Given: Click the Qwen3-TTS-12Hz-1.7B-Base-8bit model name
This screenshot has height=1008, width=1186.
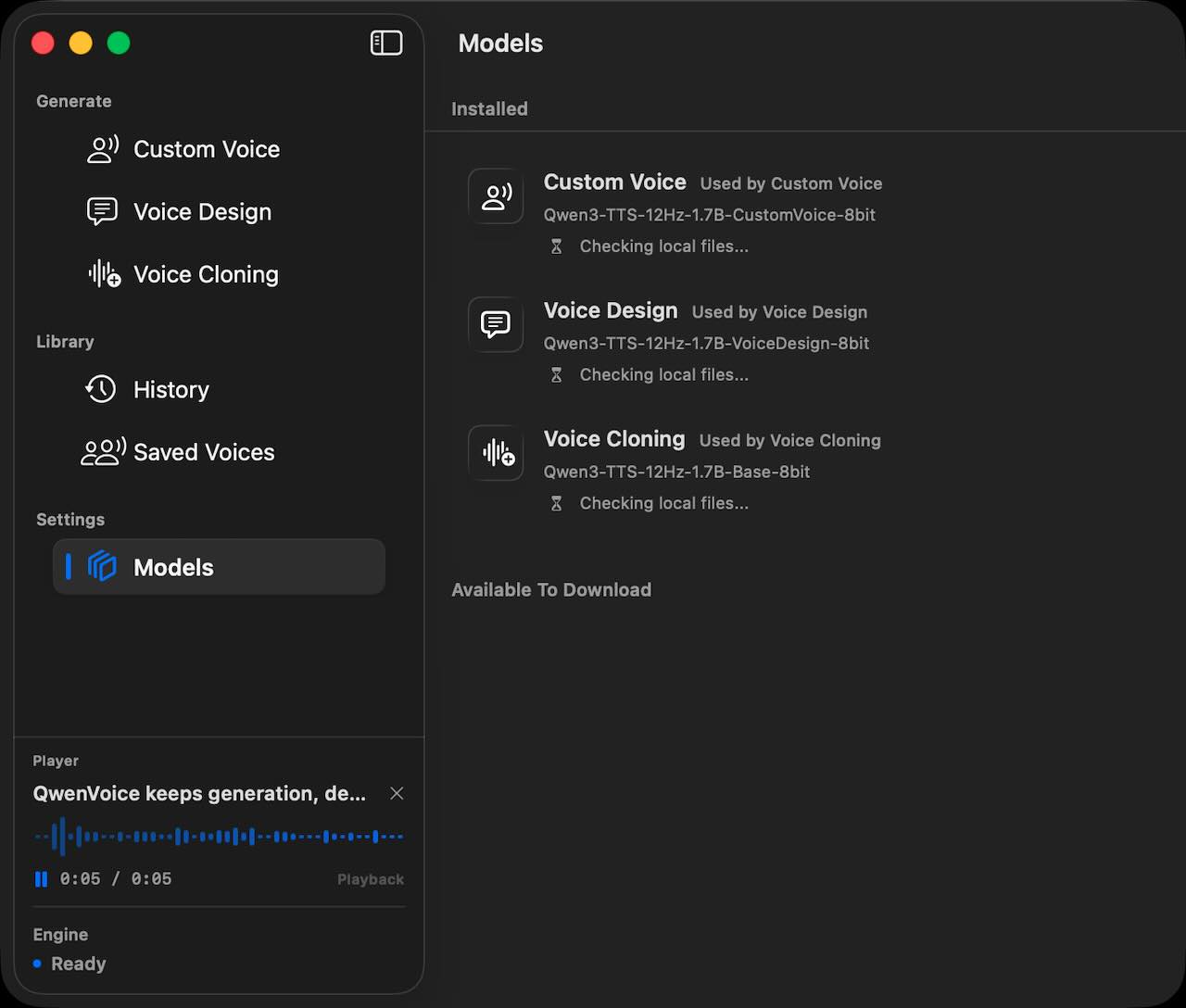Looking at the screenshot, I should coord(676,472).
